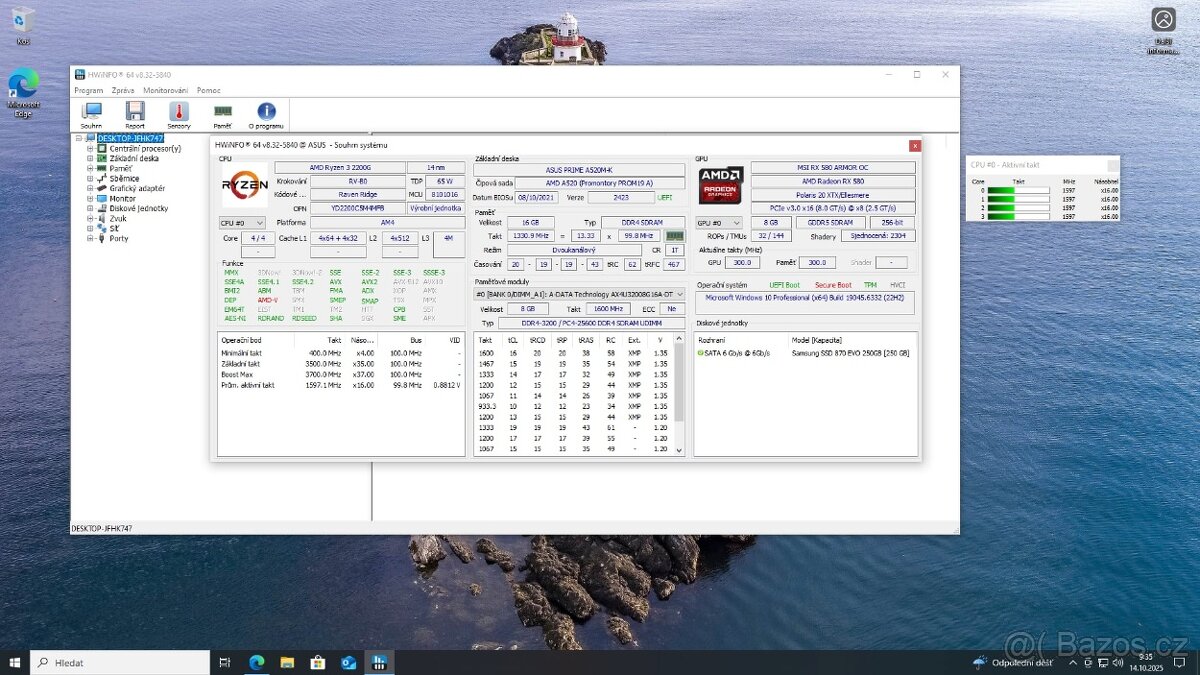Expand the Centrální procesor(y) tree node
This screenshot has height=675, width=1200.
pos(90,148)
